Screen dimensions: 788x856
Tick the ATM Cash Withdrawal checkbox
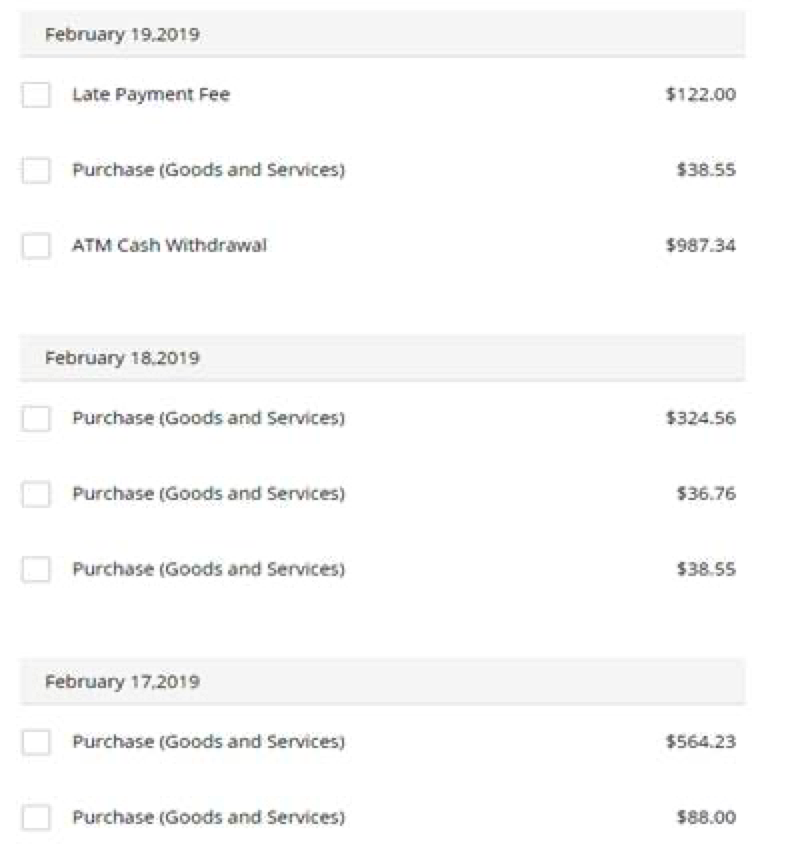(x=36, y=246)
